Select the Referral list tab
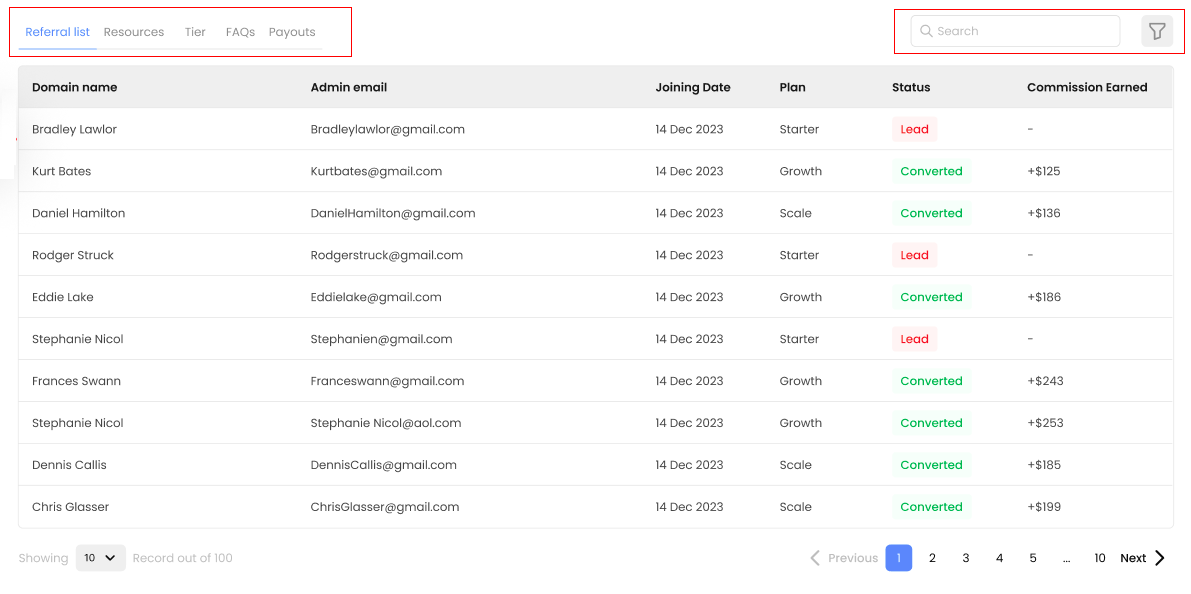Screen dimensions: 1191x594 coord(57,32)
